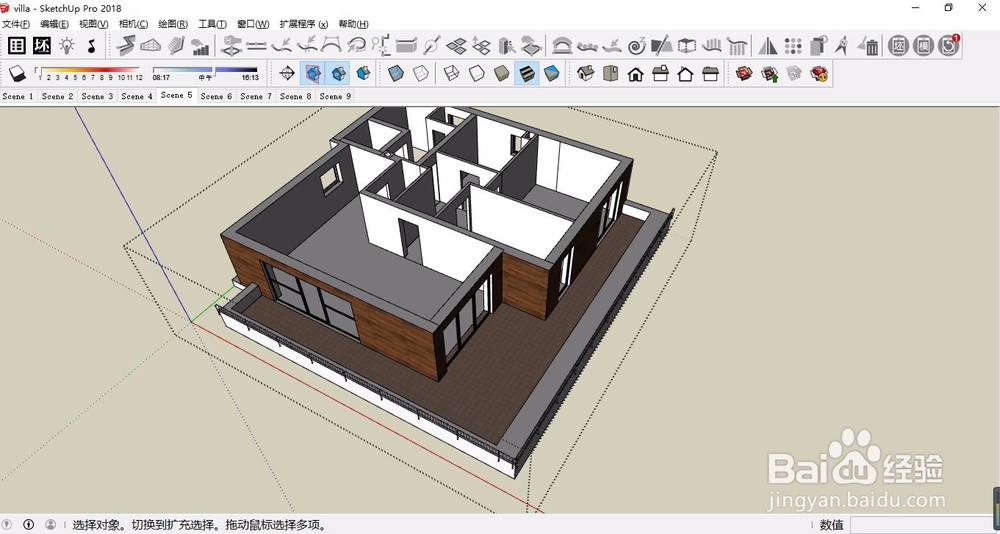The height and width of the screenshot is (534, 1000).
Task: Click the black grid table icon
Action: (x=17, y=45)
